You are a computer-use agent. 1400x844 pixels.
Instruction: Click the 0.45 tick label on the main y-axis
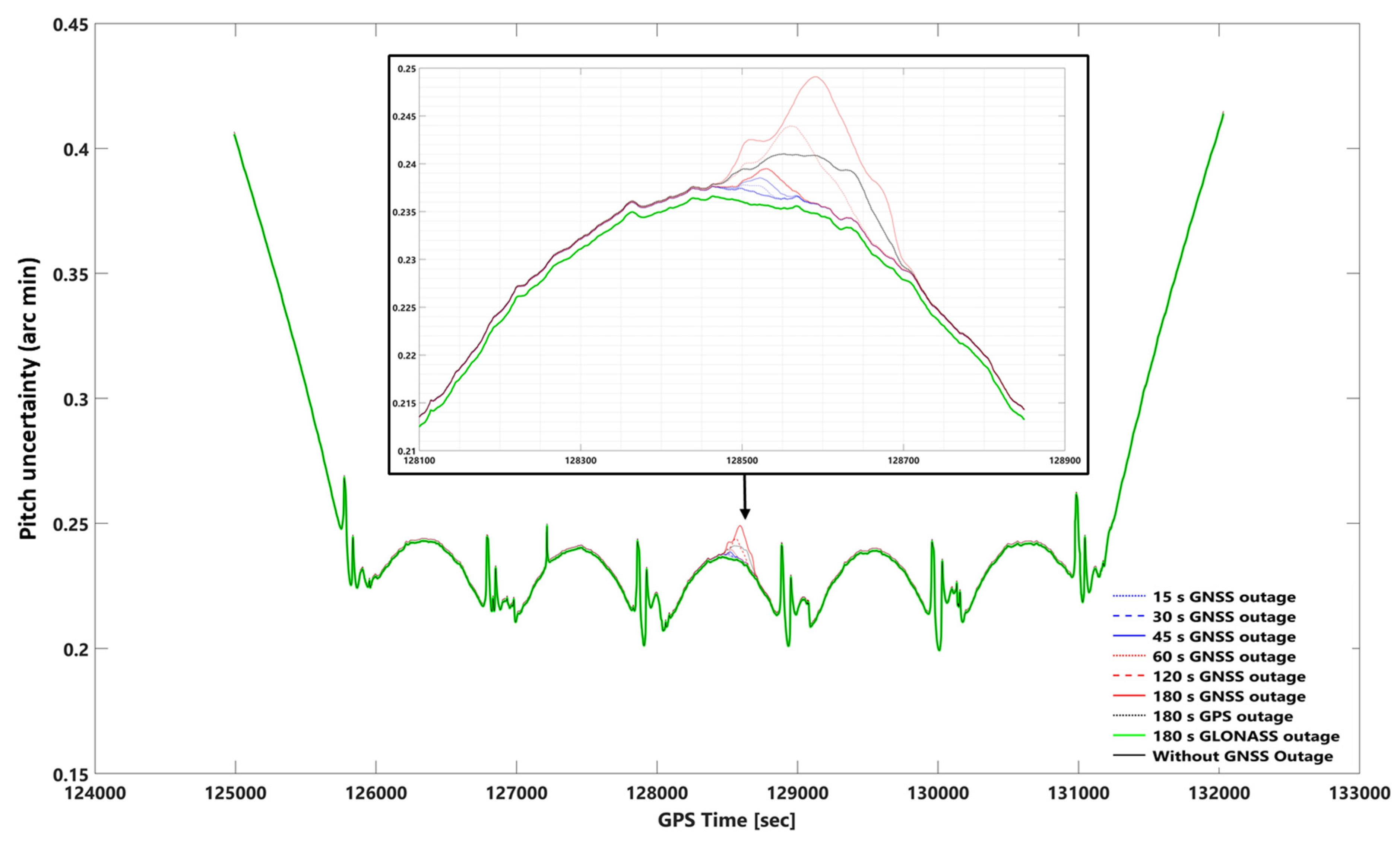pos(70,25)
